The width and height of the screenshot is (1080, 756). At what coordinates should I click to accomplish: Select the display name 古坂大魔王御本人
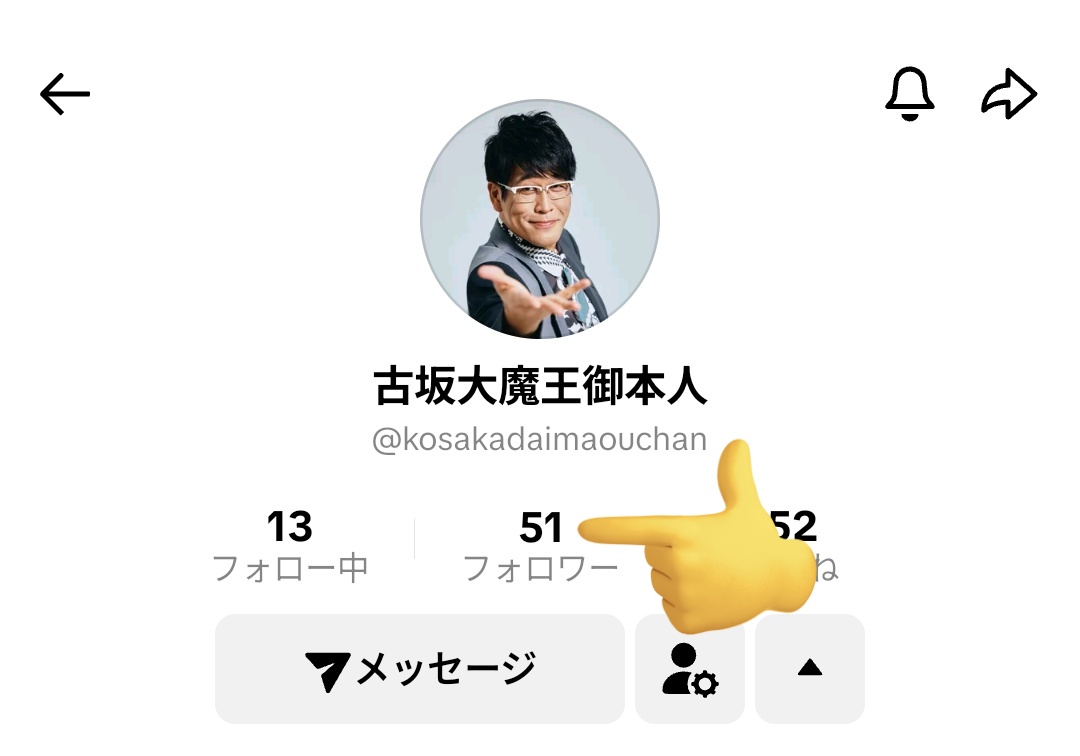540,386
